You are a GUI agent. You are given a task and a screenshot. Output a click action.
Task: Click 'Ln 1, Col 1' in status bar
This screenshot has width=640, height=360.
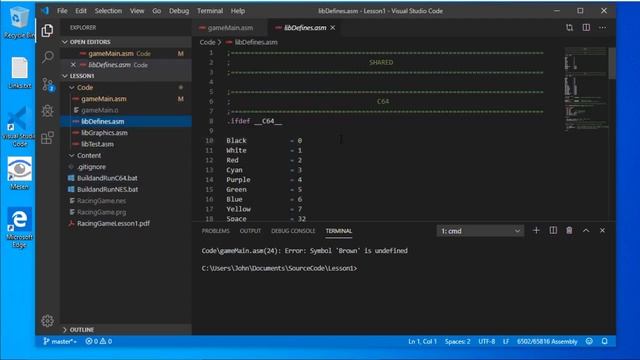[x=422, y=341]
